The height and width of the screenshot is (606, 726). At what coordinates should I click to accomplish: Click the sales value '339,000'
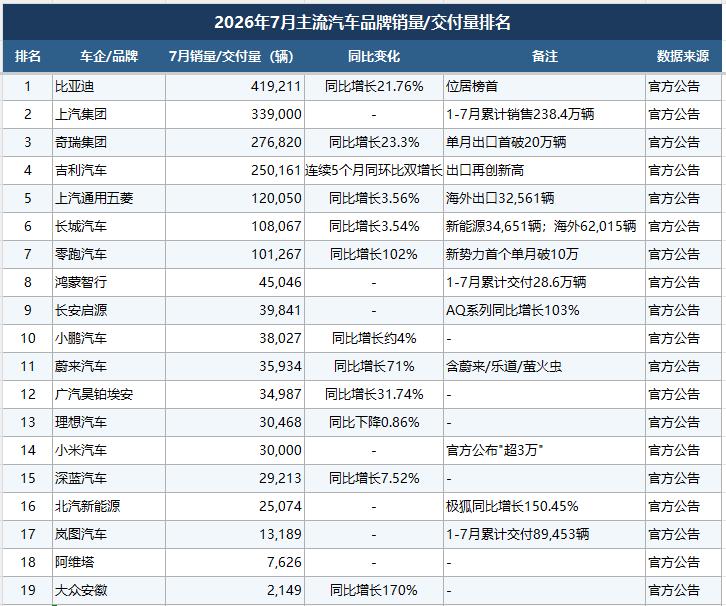click(276, 114)
